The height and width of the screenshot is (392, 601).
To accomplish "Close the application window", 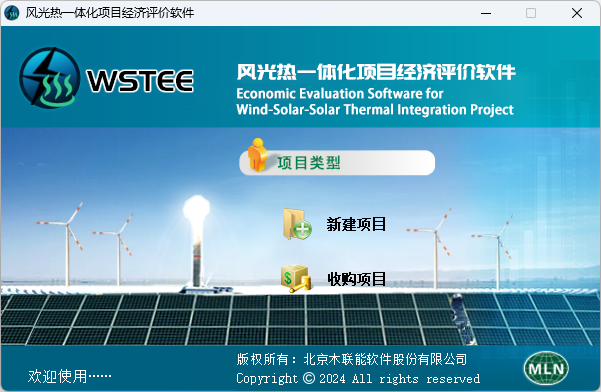I will 577,13.
